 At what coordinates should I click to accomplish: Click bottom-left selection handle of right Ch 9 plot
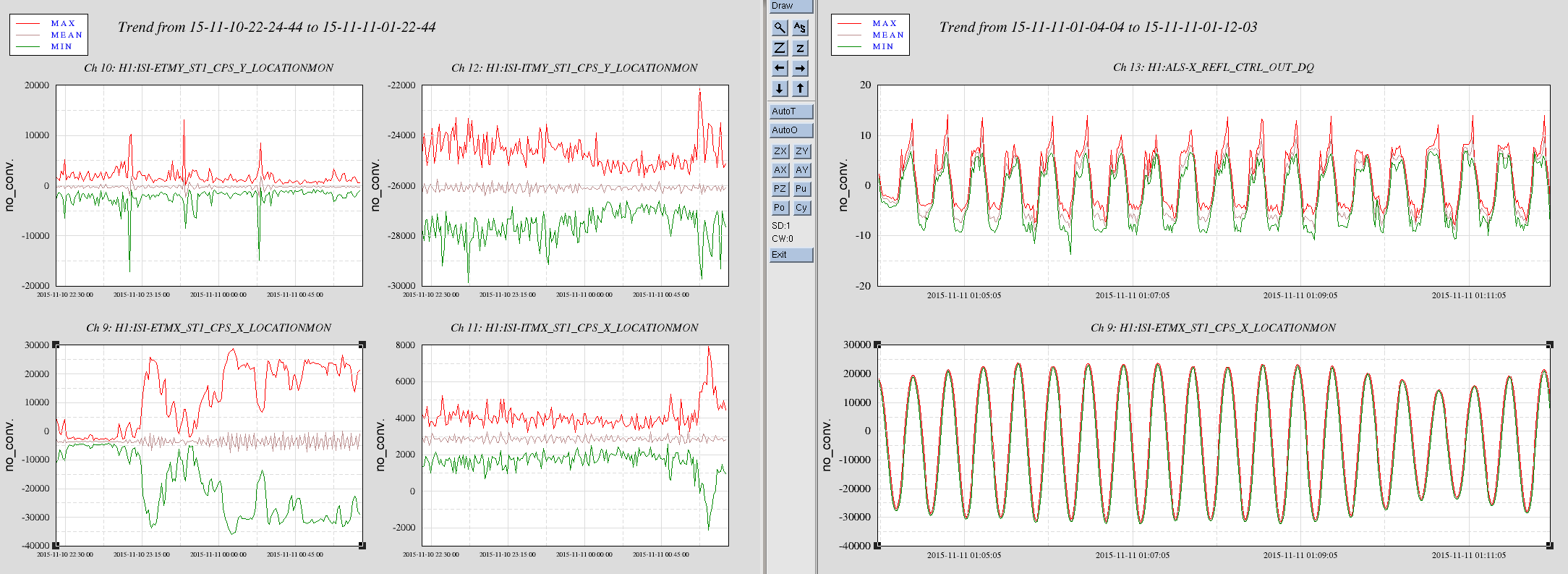click(877, 546)
